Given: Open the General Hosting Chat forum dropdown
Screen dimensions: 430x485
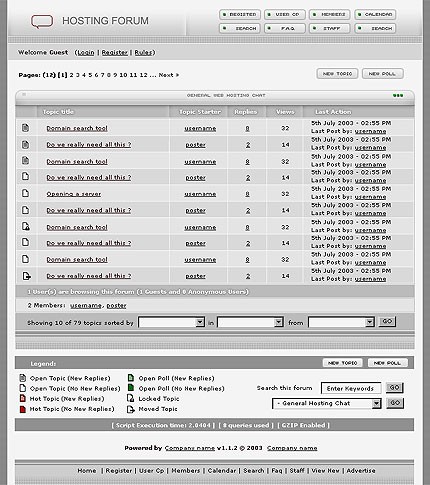Looking at the screenshot, I should (x=327, y=403).
